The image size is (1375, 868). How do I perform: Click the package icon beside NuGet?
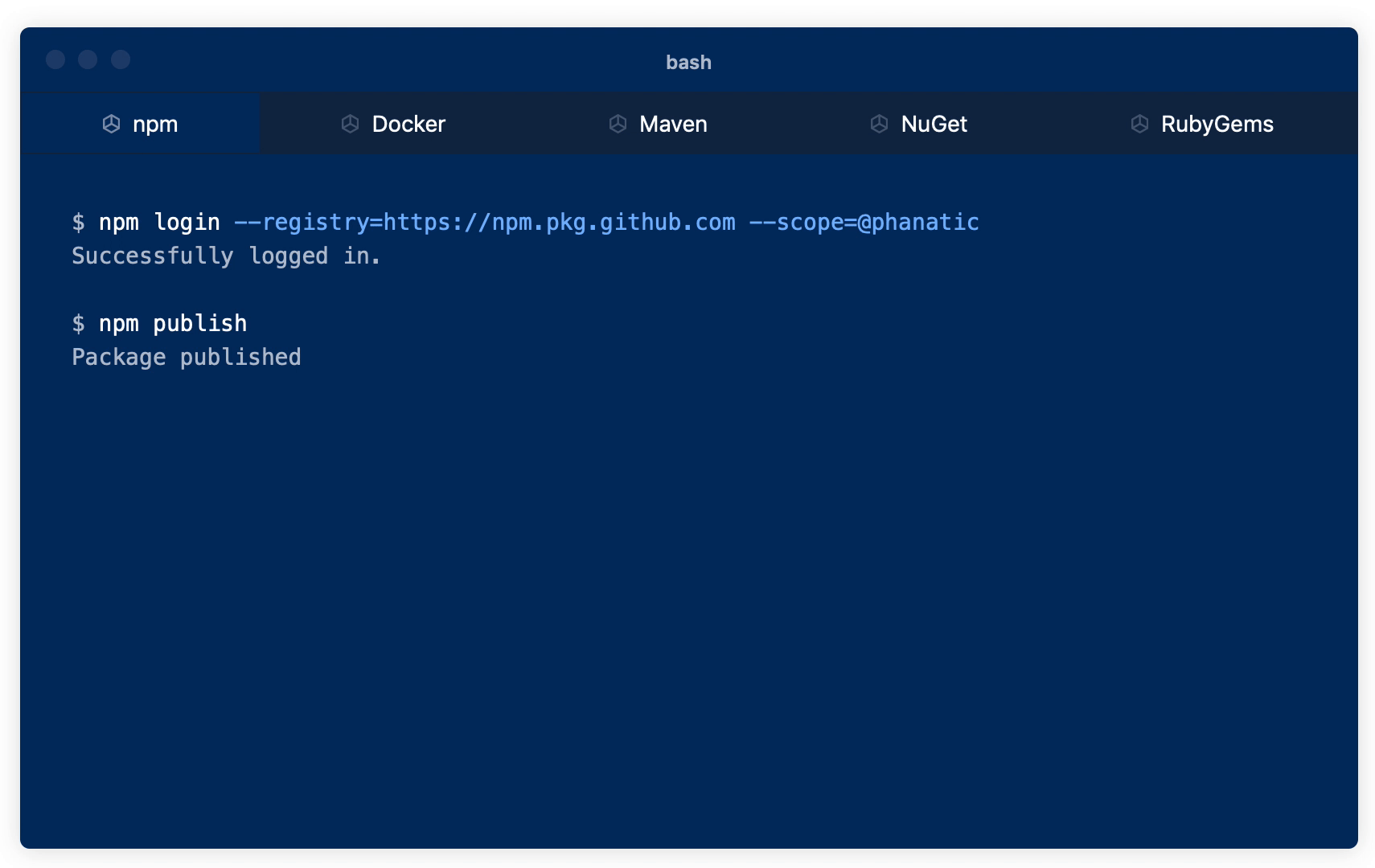[x=879, y=124]
